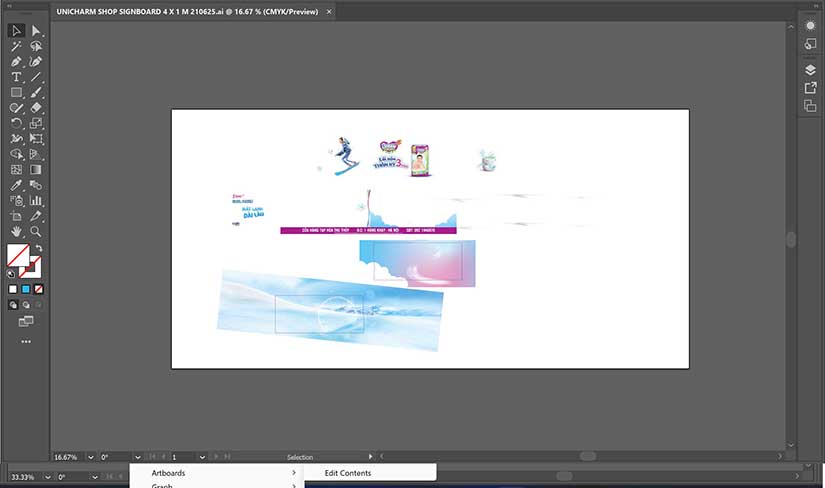Open rotate view dropdown beside 16.67% zoom

137,457
